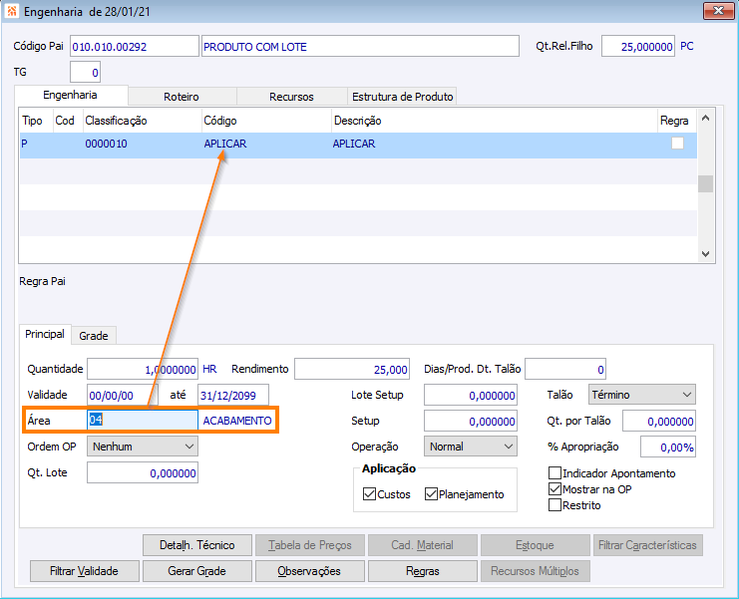Toggle the Regra checkbox in APLICAR row
Viewport: 739px width, 599px height.
[x=677, y=144]
